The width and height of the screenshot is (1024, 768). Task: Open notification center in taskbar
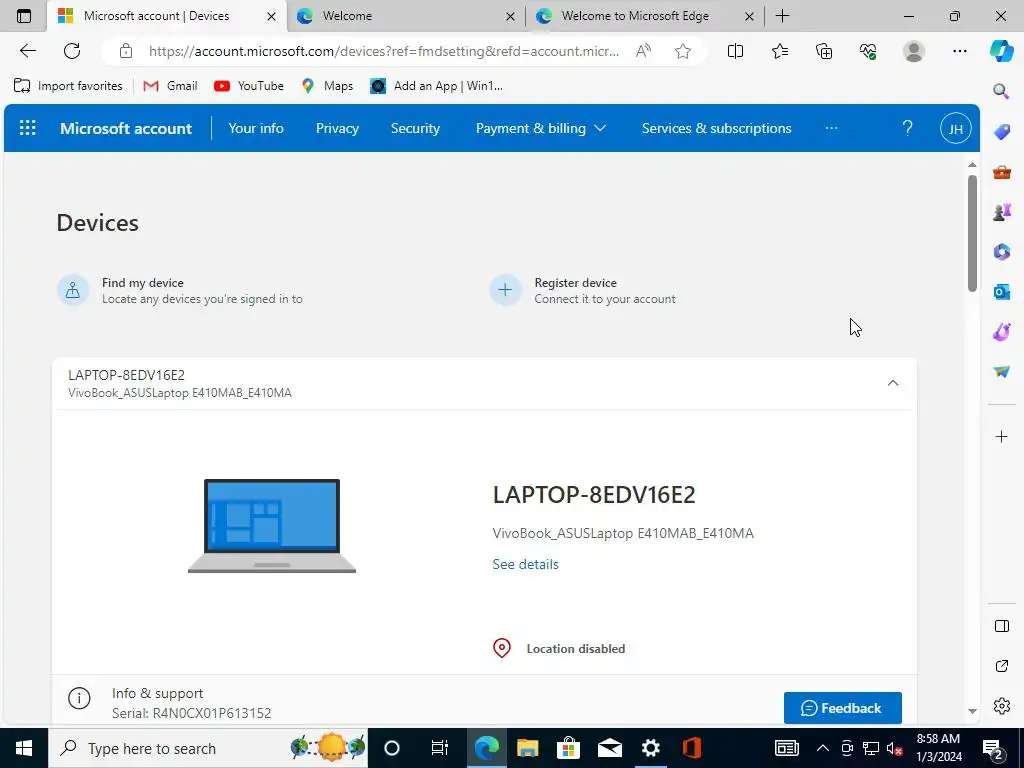[x=993, y=749]
